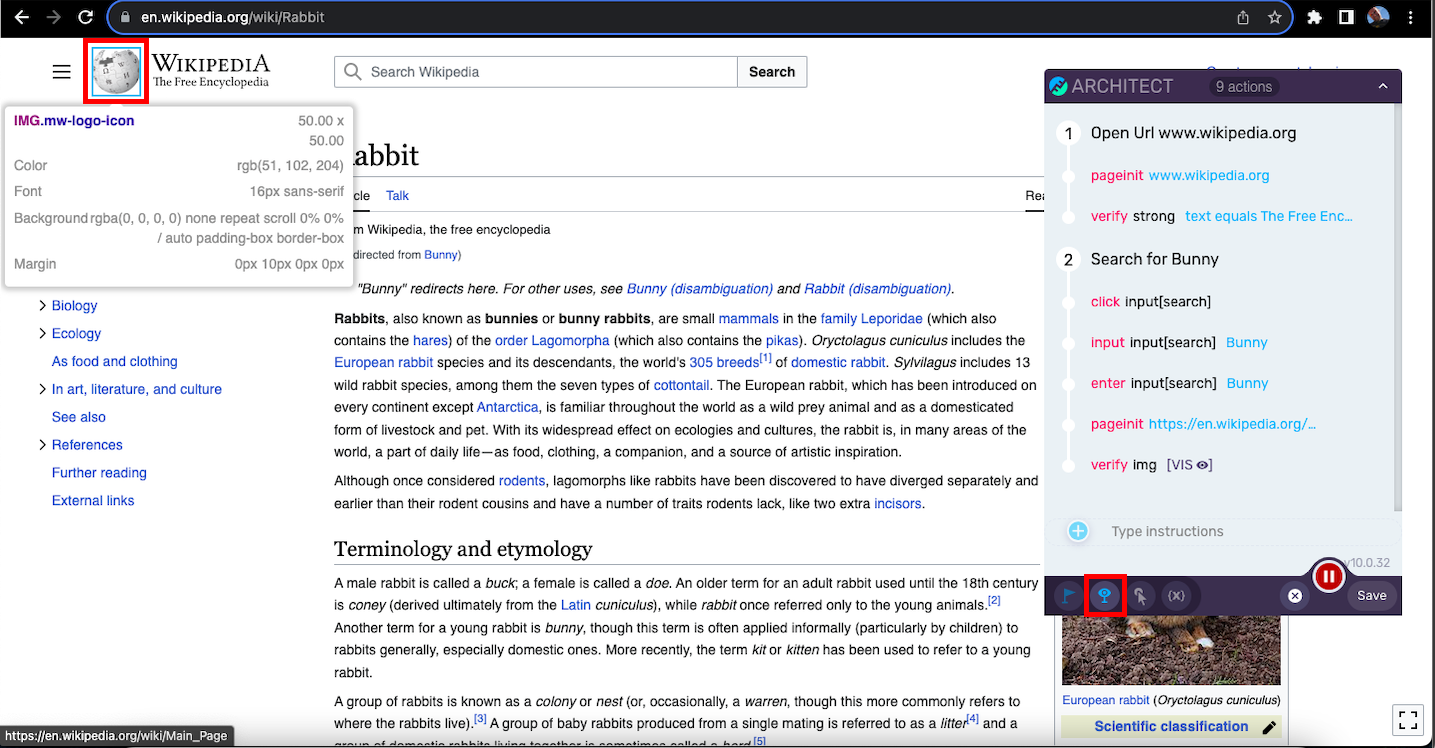Expand the Ecology contents section

pos(43,334)
